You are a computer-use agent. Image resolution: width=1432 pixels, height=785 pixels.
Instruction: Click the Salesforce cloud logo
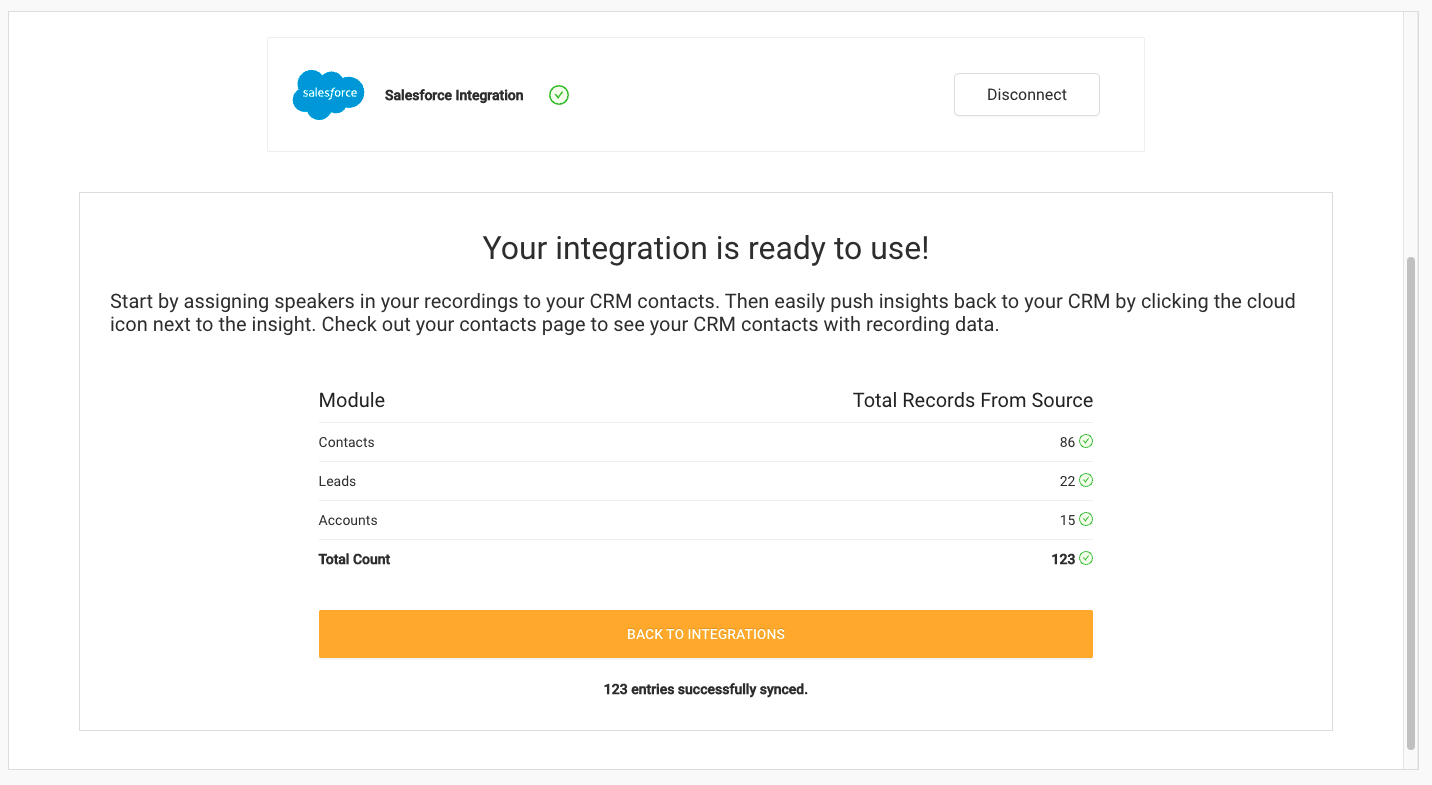[x=328, y=95]
